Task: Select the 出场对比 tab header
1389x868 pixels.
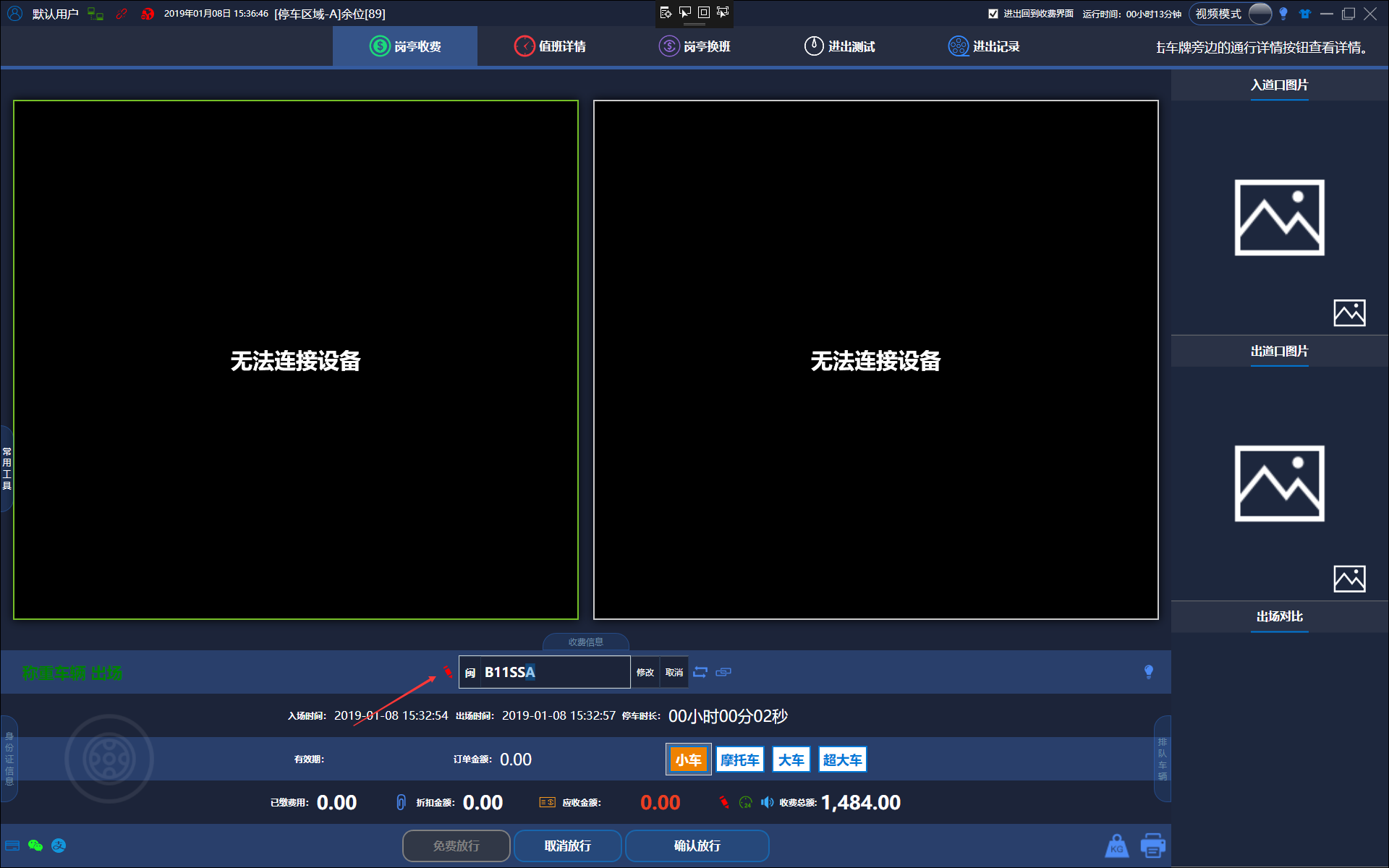Action: pos(1279,617)
